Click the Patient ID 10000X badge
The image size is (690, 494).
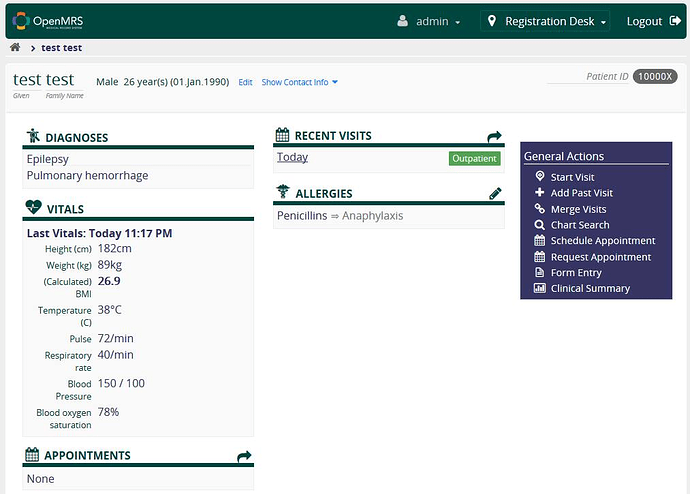[655, 77]
